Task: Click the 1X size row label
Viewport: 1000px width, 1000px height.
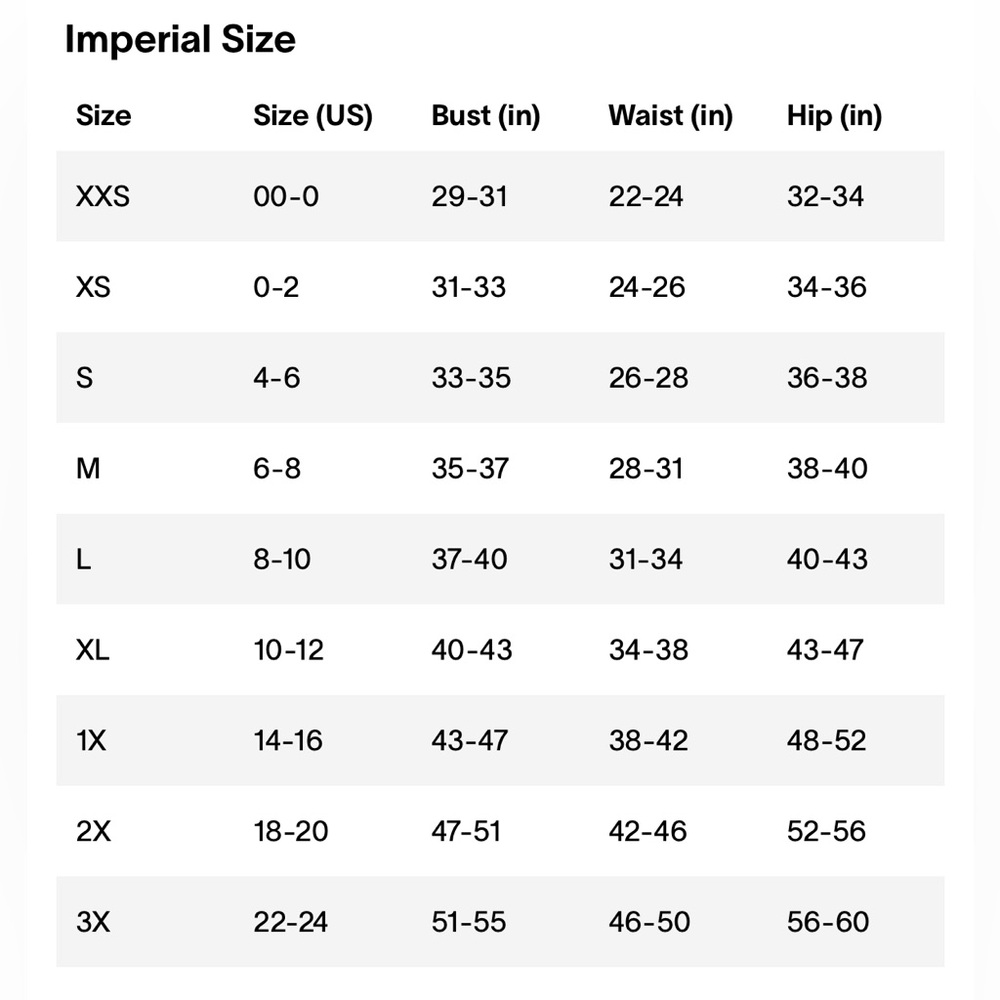Action: pyautogui.click(x=91, y=740)
